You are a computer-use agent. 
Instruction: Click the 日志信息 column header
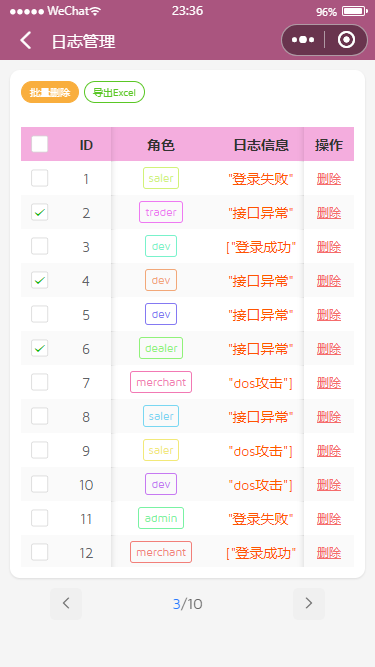click(261, 145)
